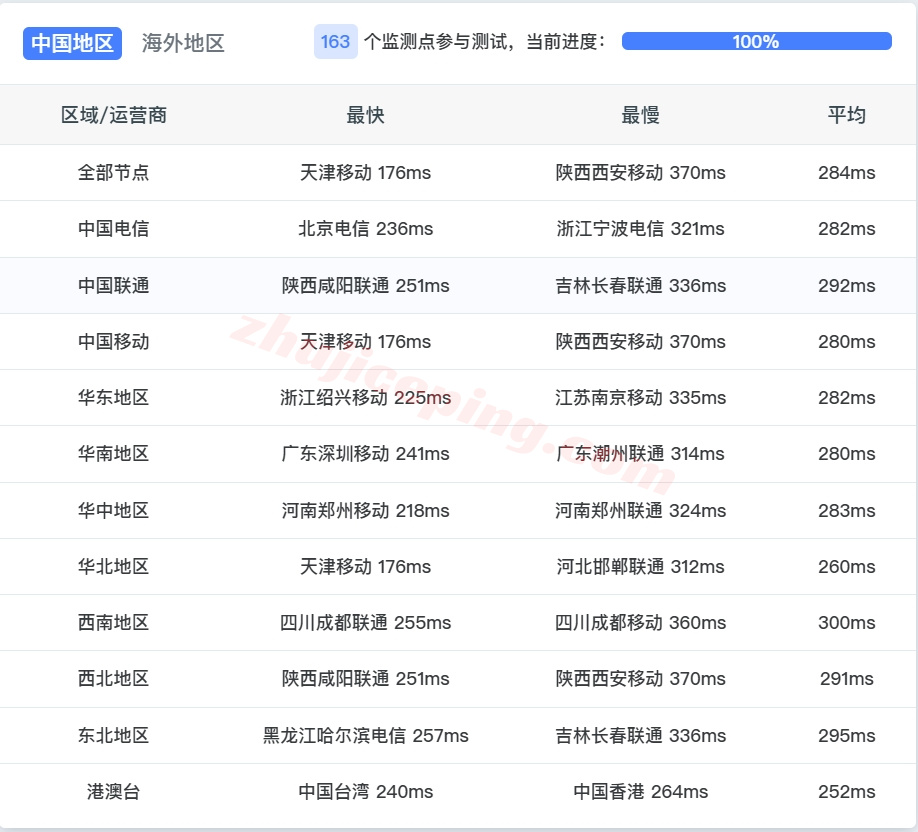Click 陕西西安移动 370ms in 中国移动 row
Screen dimensions: 918x832
[x=640, y=342]
